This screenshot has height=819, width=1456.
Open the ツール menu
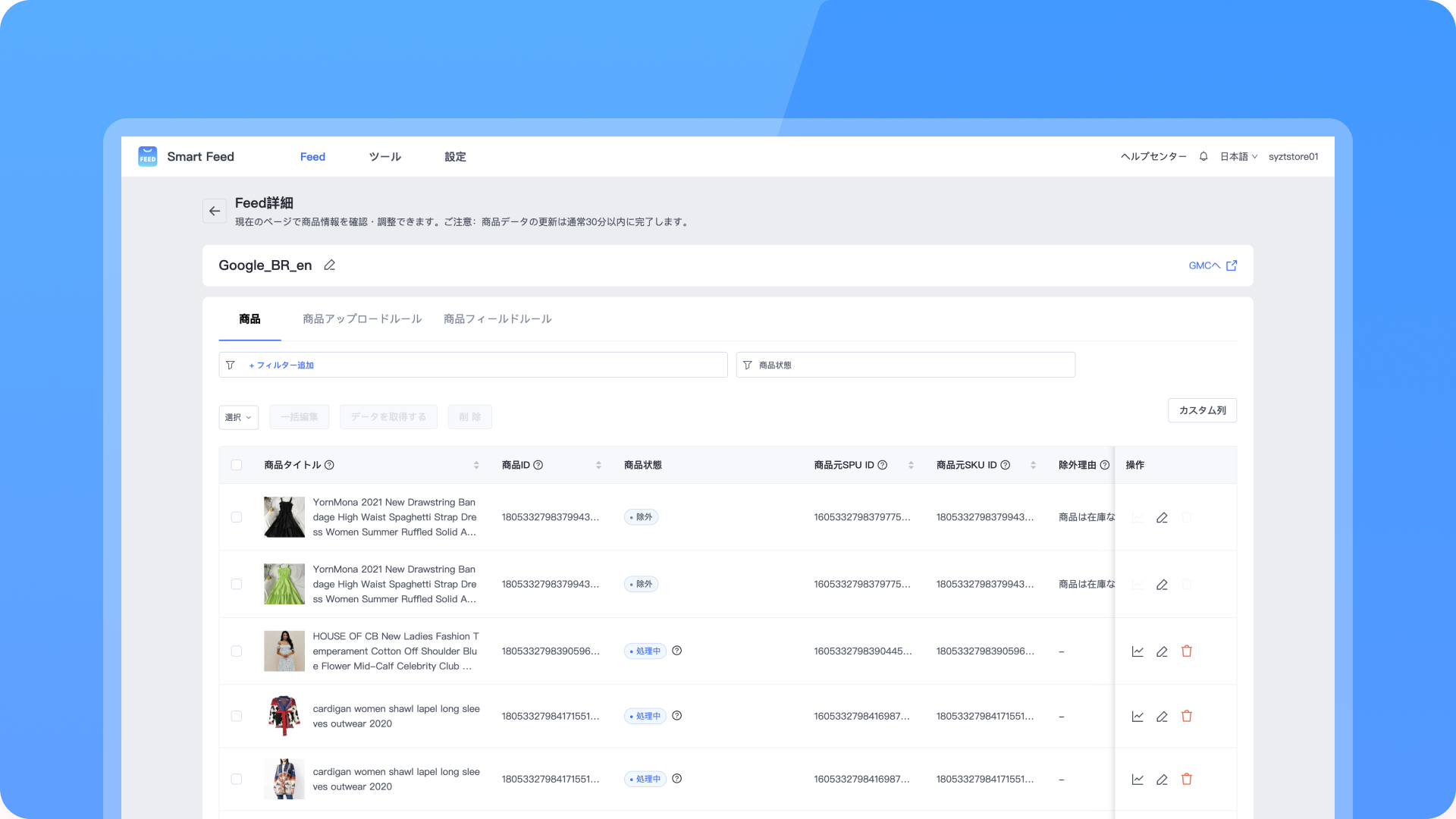tap(385, 157)
